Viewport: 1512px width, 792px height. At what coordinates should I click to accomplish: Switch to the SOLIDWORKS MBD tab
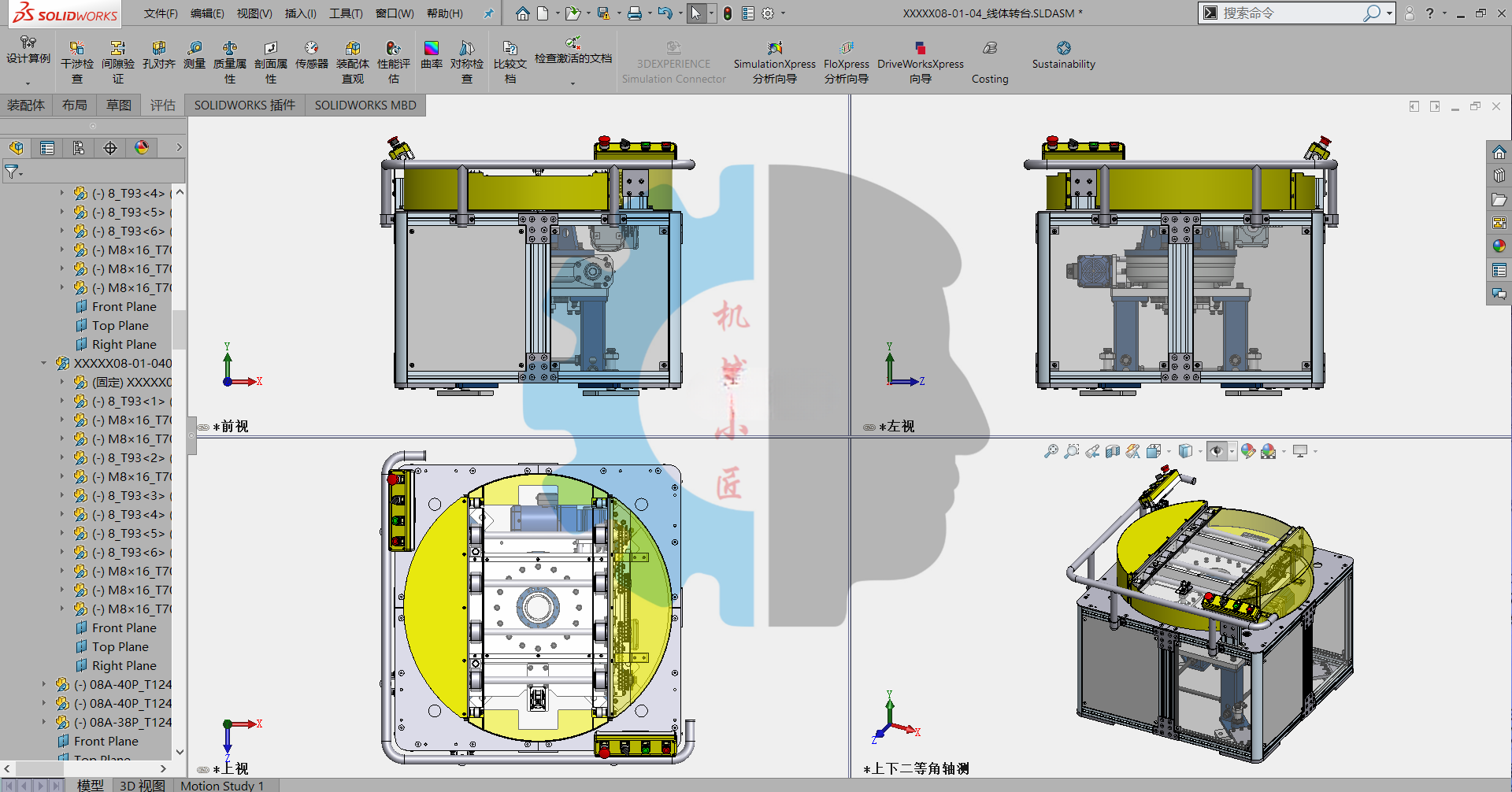tap(365, 105)
